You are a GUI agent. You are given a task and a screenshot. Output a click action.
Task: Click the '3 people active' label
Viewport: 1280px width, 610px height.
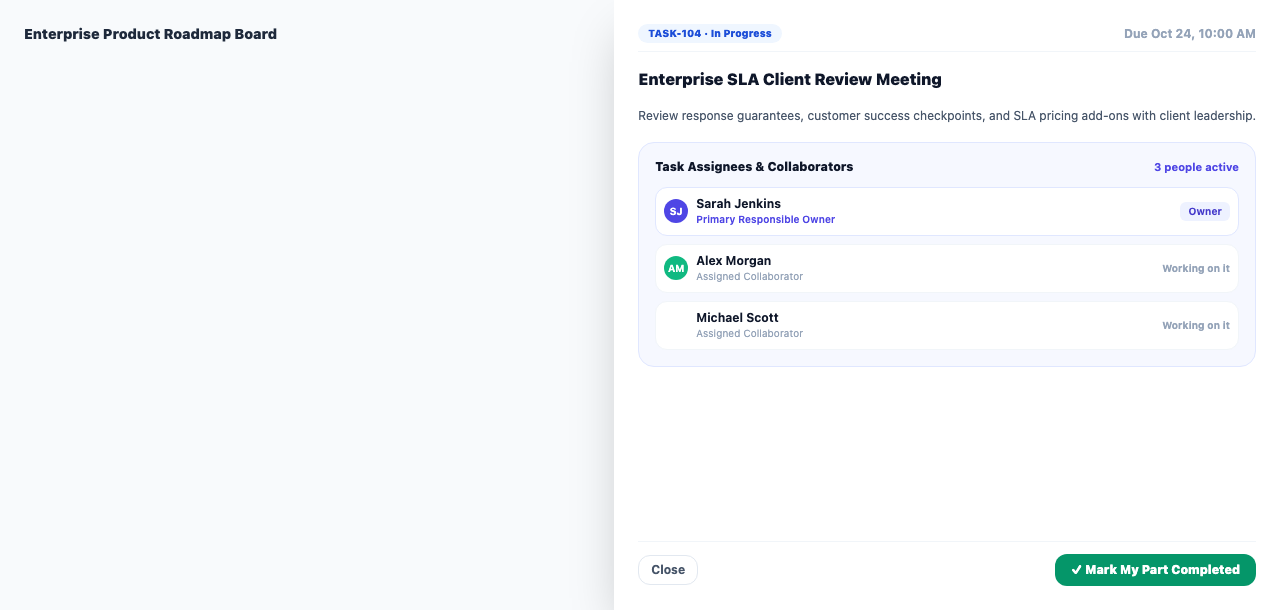1196,167
